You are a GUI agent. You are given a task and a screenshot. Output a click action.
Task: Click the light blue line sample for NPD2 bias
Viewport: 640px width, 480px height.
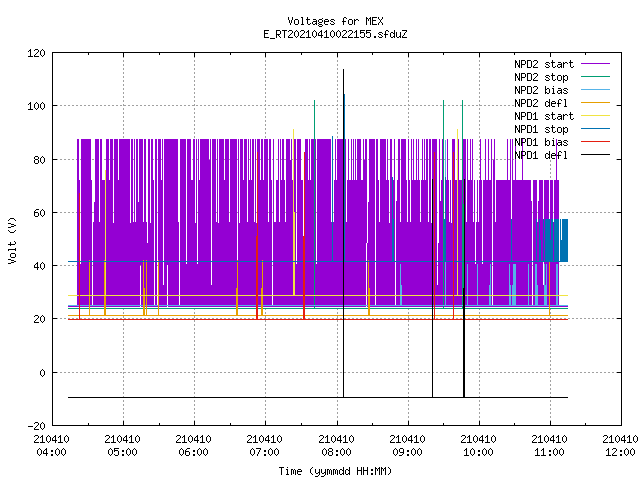pyautogui.click(x=595, y=90)
